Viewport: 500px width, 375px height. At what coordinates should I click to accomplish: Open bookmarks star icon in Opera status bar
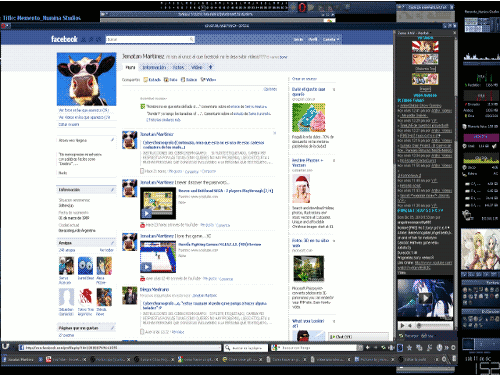click(409, 348)
